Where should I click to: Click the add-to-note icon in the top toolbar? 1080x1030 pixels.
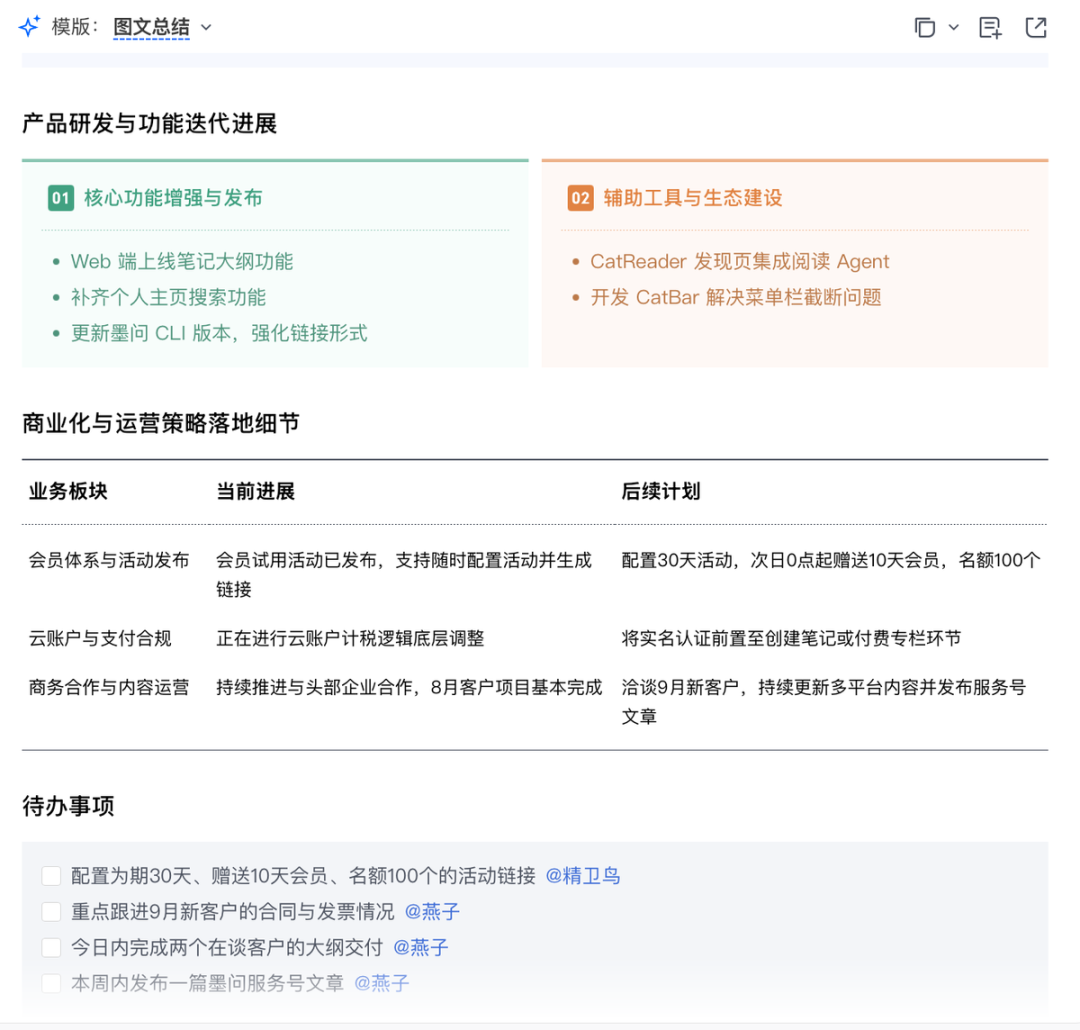click(990, 28)
